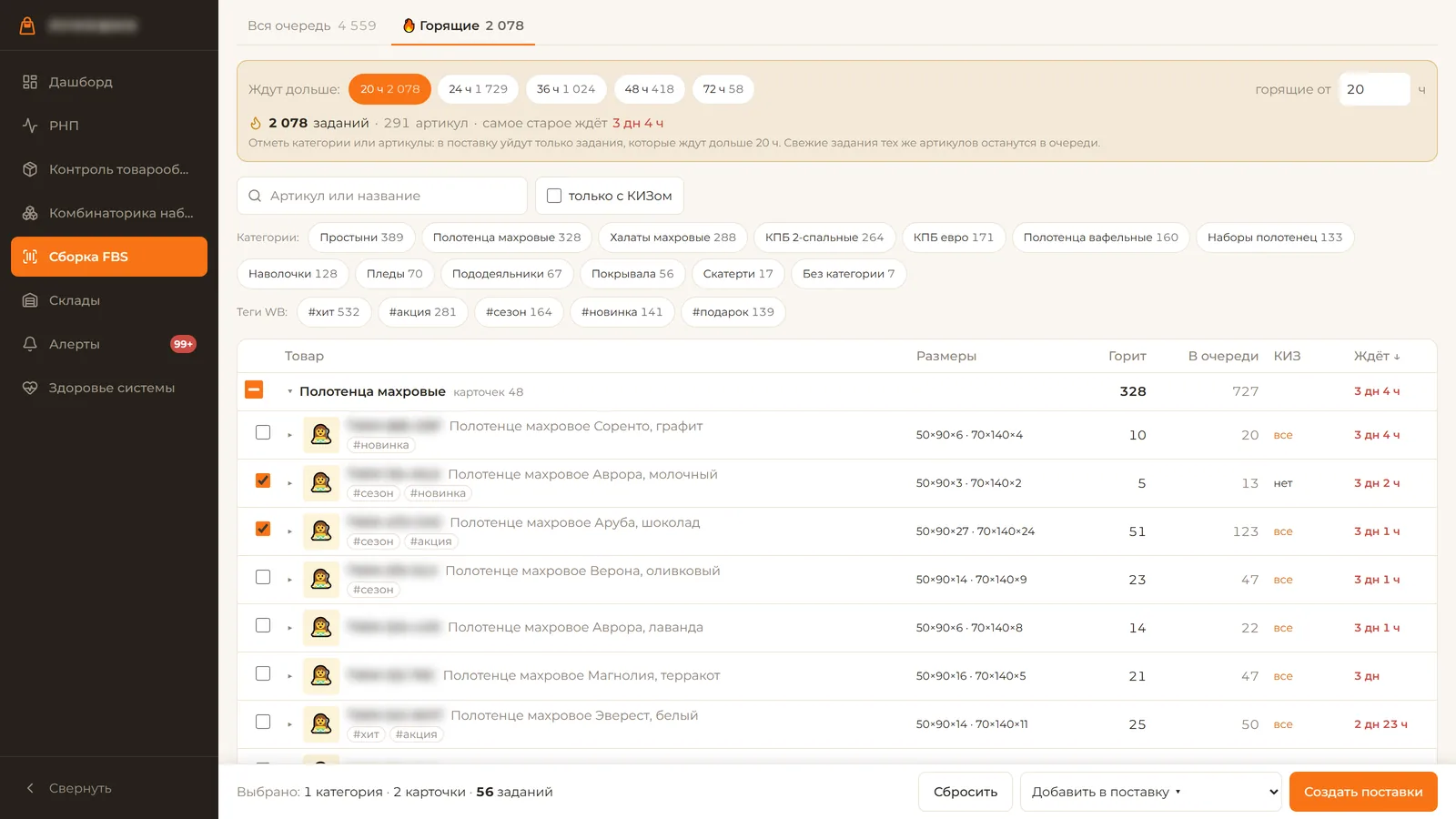Click the 'Сбросить' button
The height and width of the screenshot is (819, 1456).
(966, 792)
